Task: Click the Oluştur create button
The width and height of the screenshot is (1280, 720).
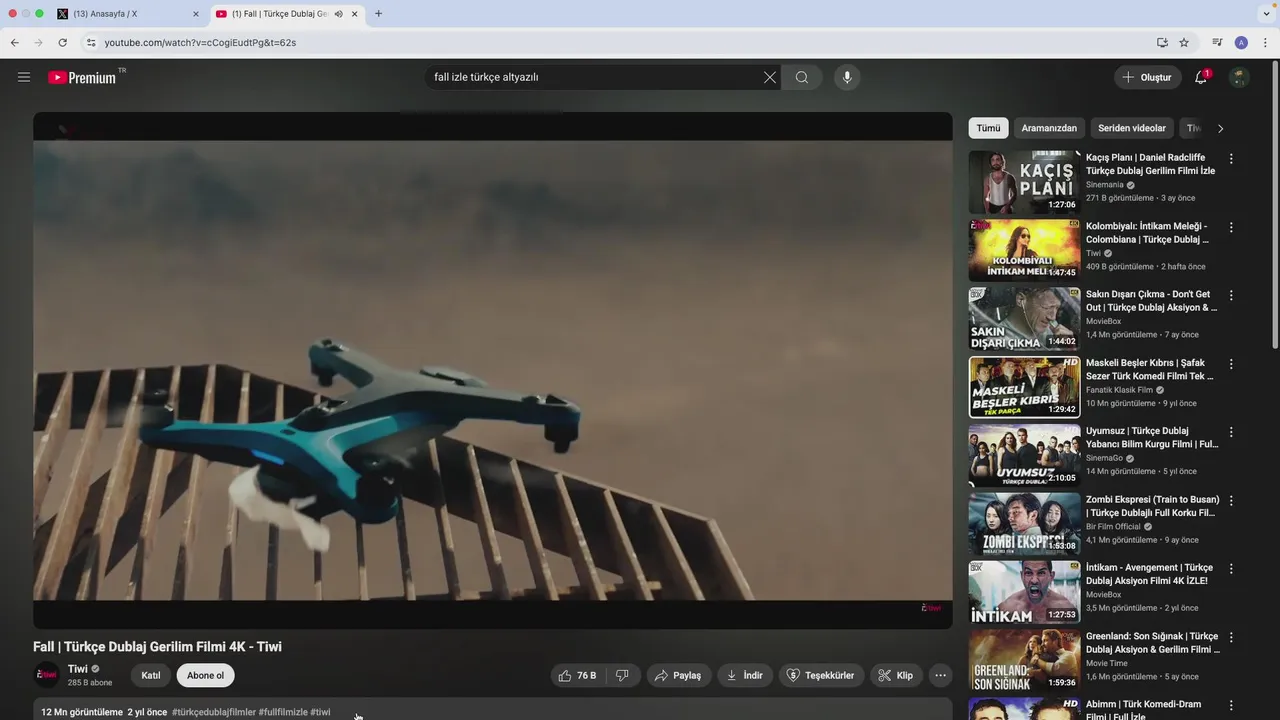Action: tap(1148, 77)
